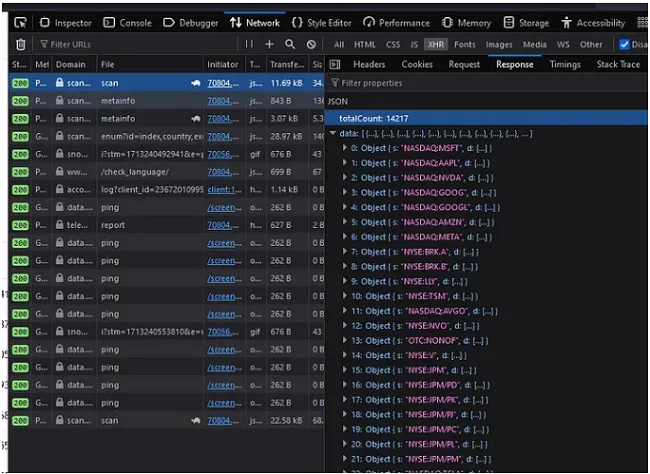Viewport: 650px width, 474px height.
Task: Select the /check_language/ request row
Action: [166, 172]
